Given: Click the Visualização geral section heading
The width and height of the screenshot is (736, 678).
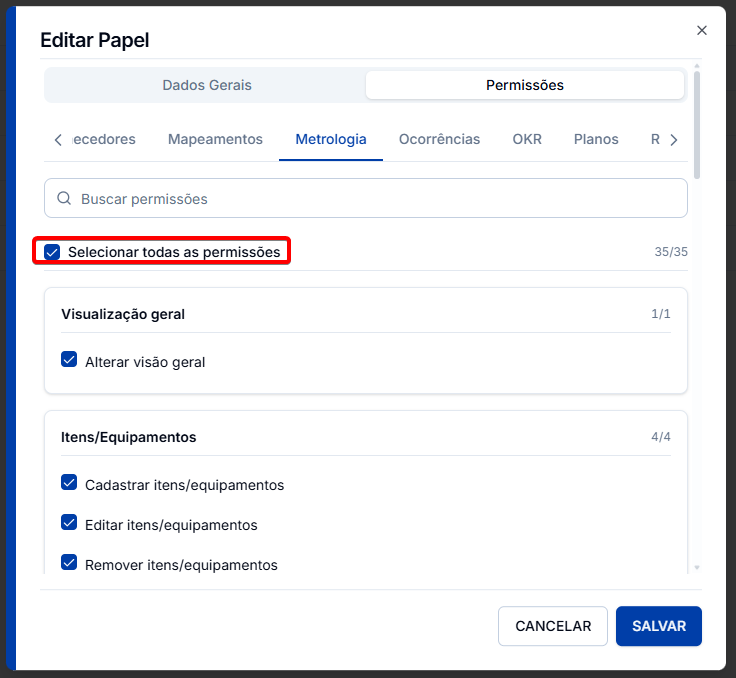Looking at the screenshot, I should (x=123, y=314).
